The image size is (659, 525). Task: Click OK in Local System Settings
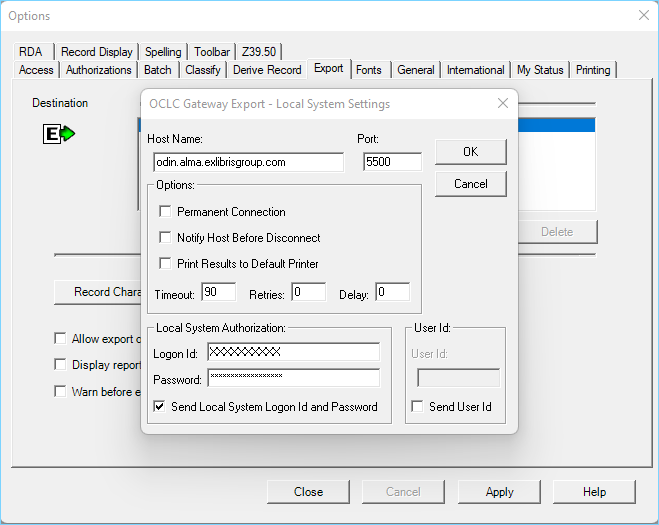[x=470, y=152]
